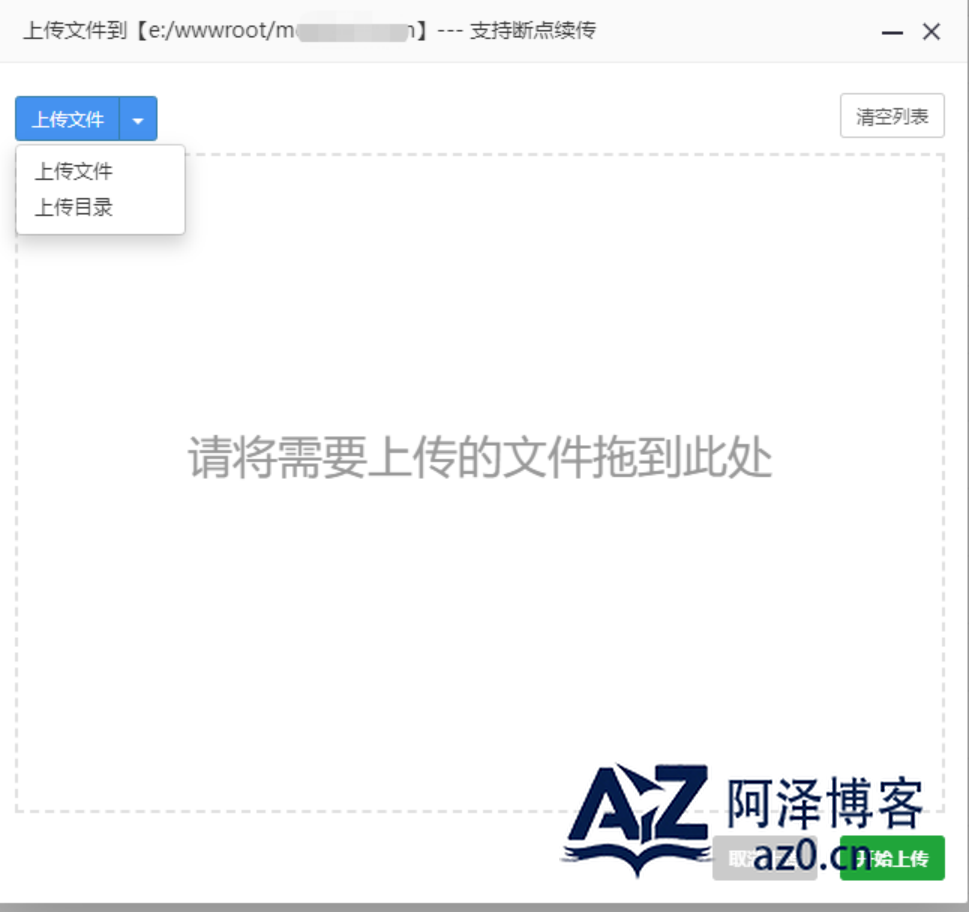Start uploading with the green 开始上传 button
Image resolution: width=970 pixels, height=913 pixels.
coord(892,858)
